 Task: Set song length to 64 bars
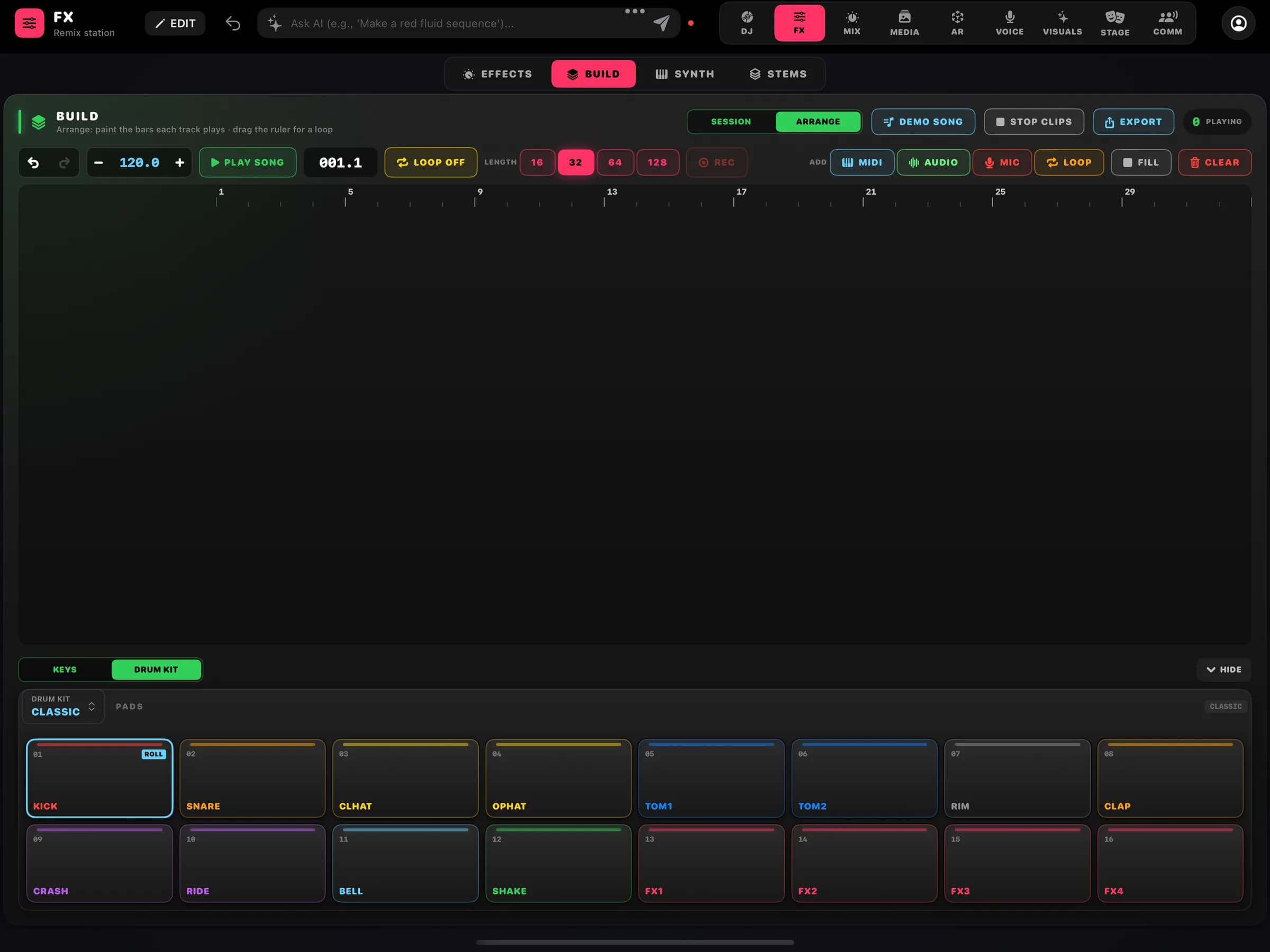pos(615,162)
